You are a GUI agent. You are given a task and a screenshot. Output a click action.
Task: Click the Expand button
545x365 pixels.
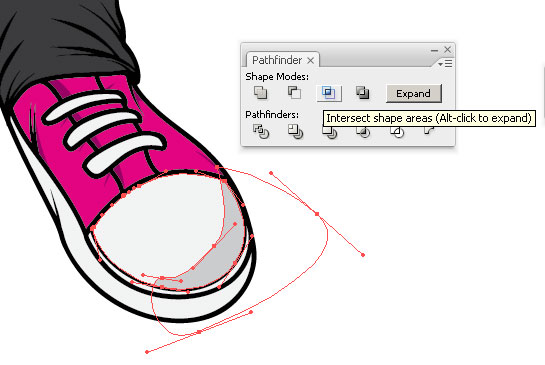coord(414,94)
